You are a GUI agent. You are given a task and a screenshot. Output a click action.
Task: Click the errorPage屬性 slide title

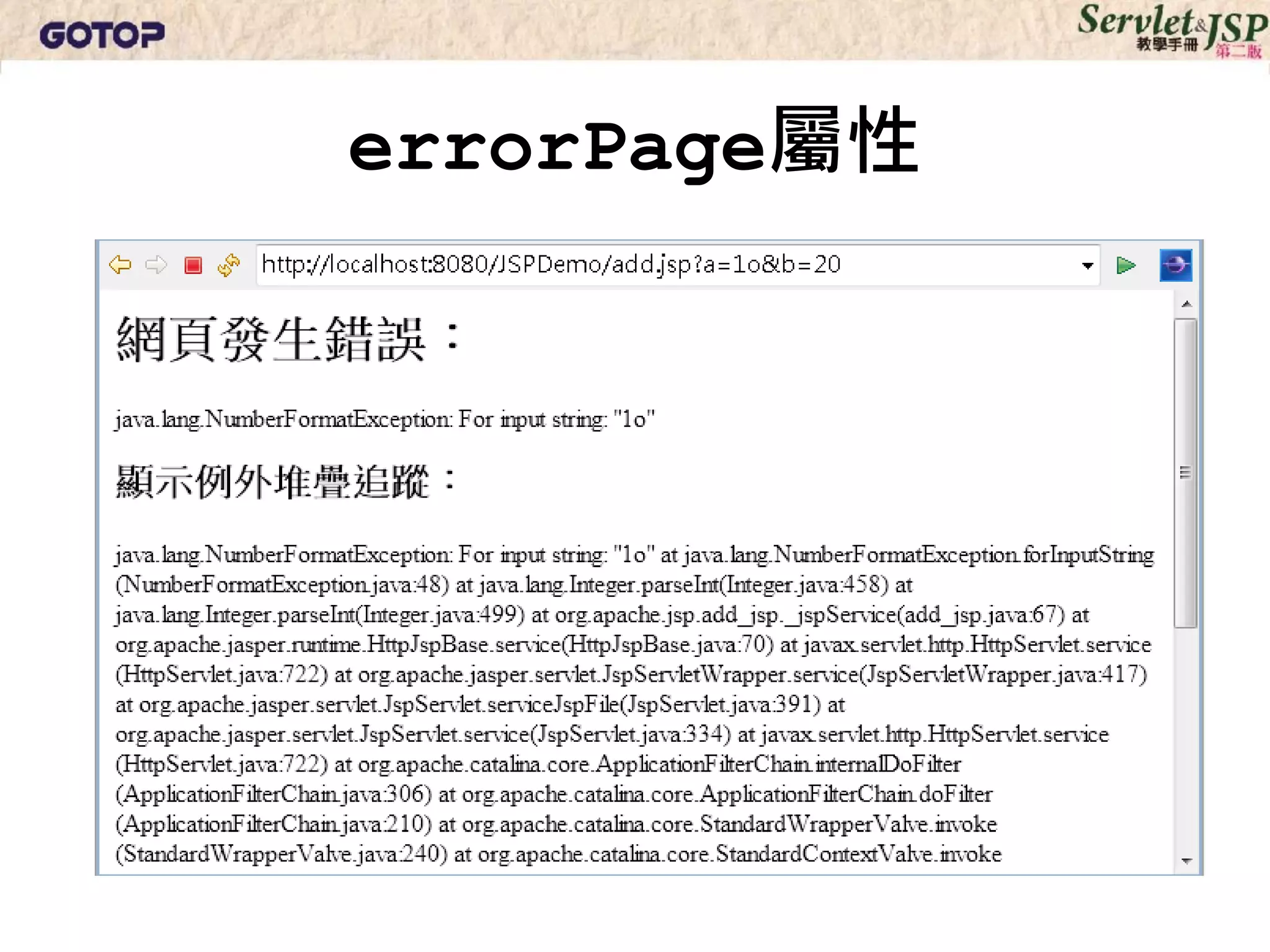click(x=633, y=144)
